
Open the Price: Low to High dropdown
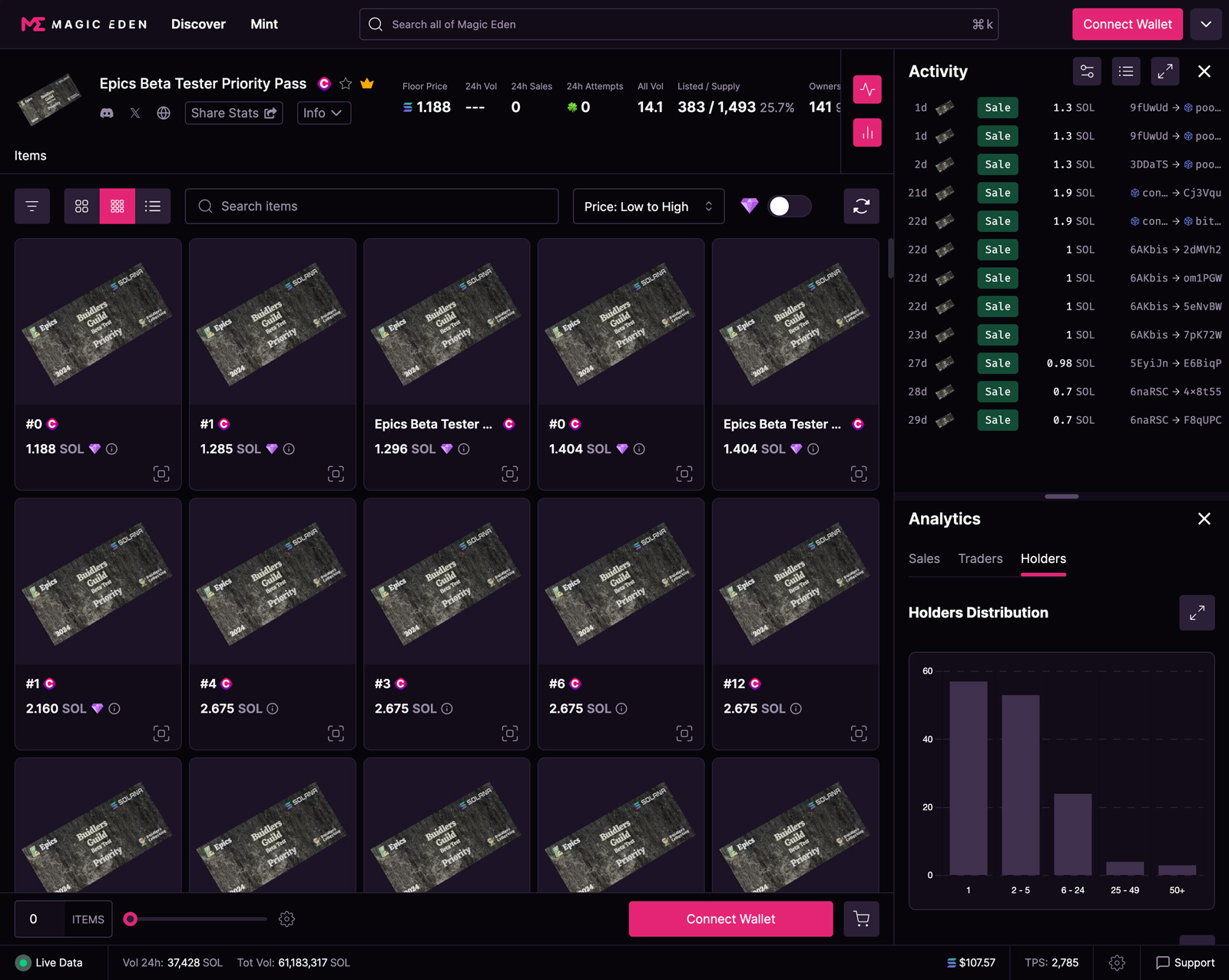(648, 207)
